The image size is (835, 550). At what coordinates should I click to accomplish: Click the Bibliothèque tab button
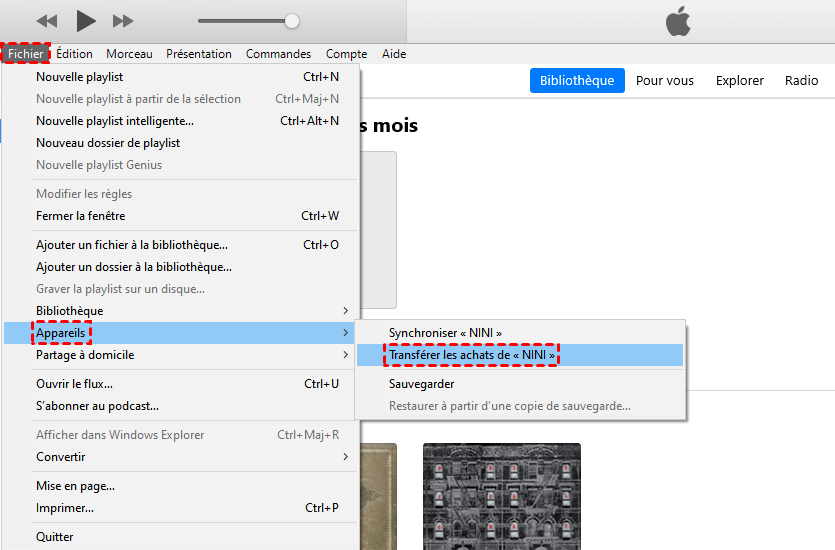click(x=577, y=81)
